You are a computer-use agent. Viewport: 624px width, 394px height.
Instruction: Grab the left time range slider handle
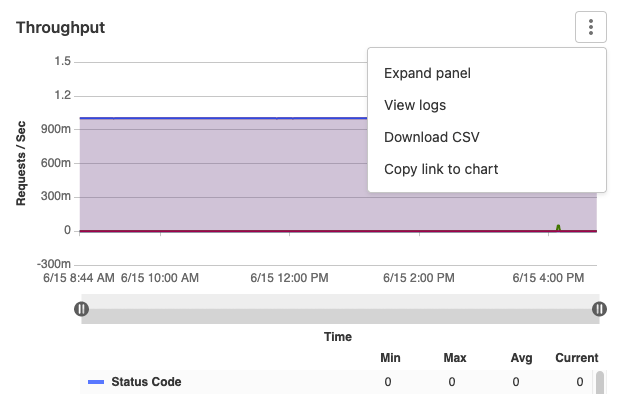(x=82, y=309)
